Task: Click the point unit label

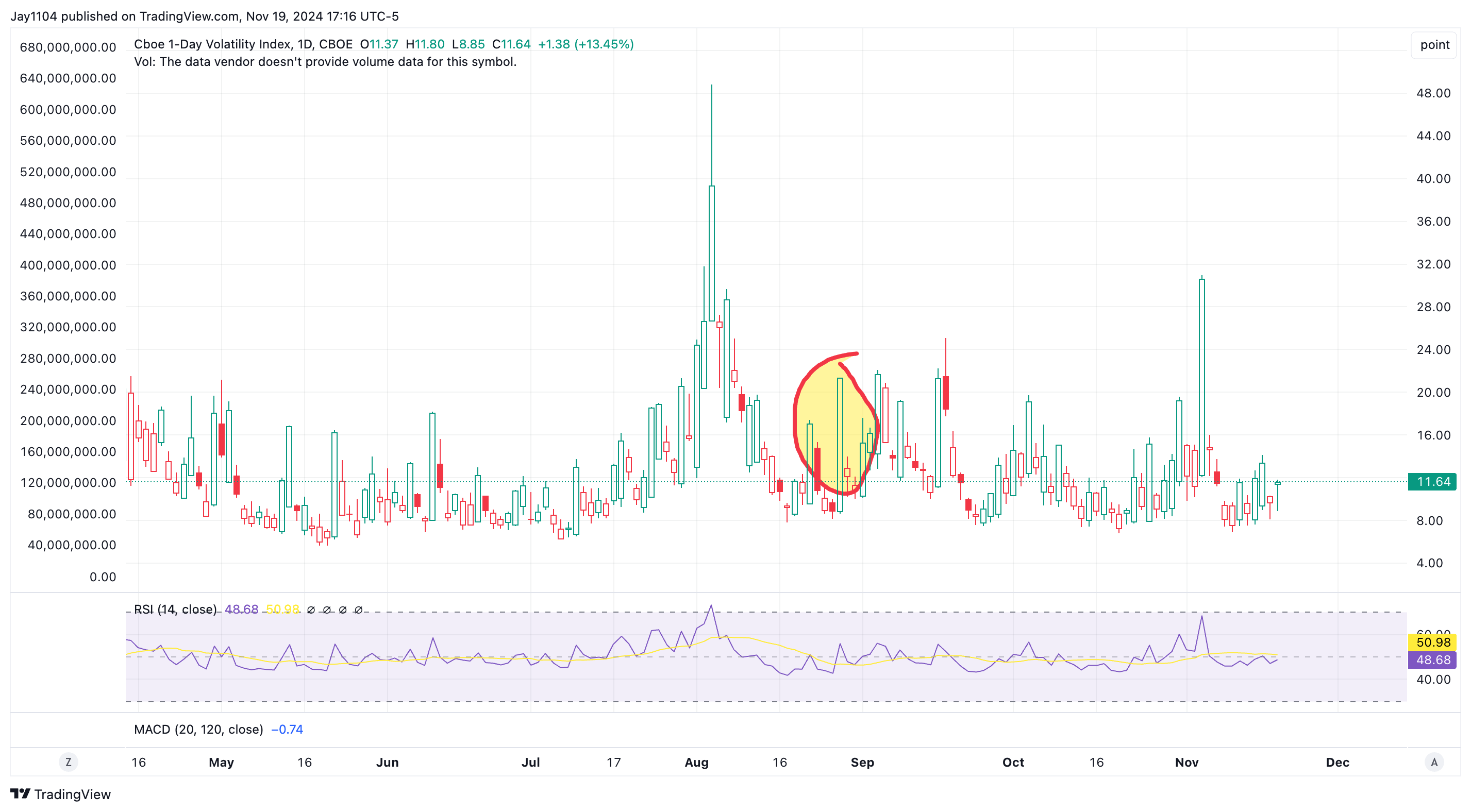Action: click(1434, 44)
